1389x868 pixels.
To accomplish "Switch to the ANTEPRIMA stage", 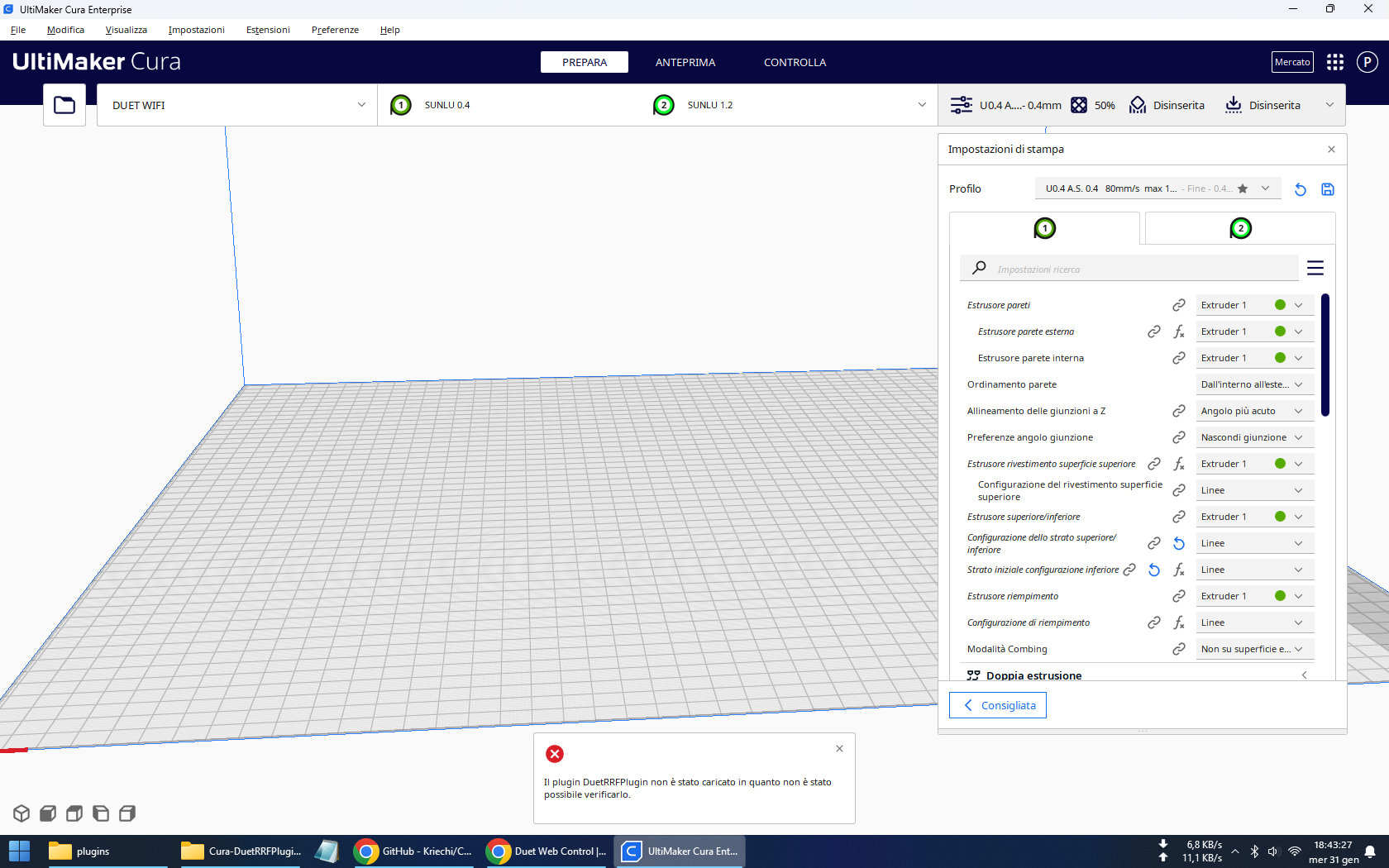I will click(685, 62).
